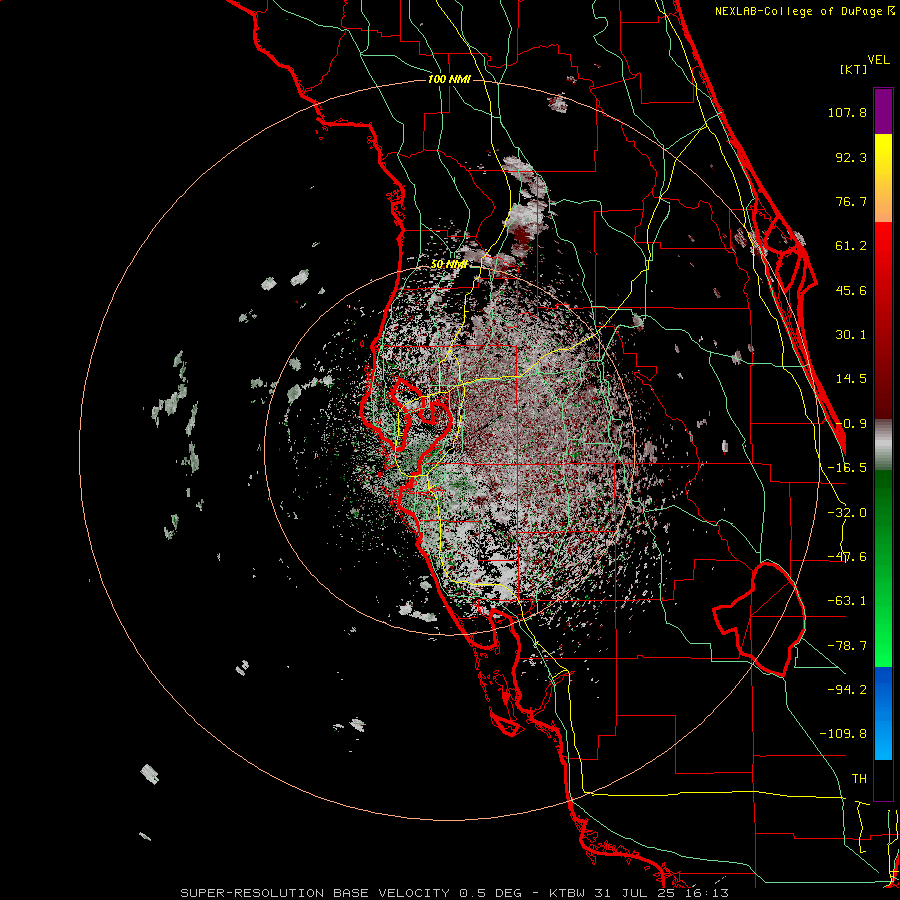The image size is (900, 900).
Task: Click the yellow-orange segment of velocity color bar
Action: pos(883,178)
